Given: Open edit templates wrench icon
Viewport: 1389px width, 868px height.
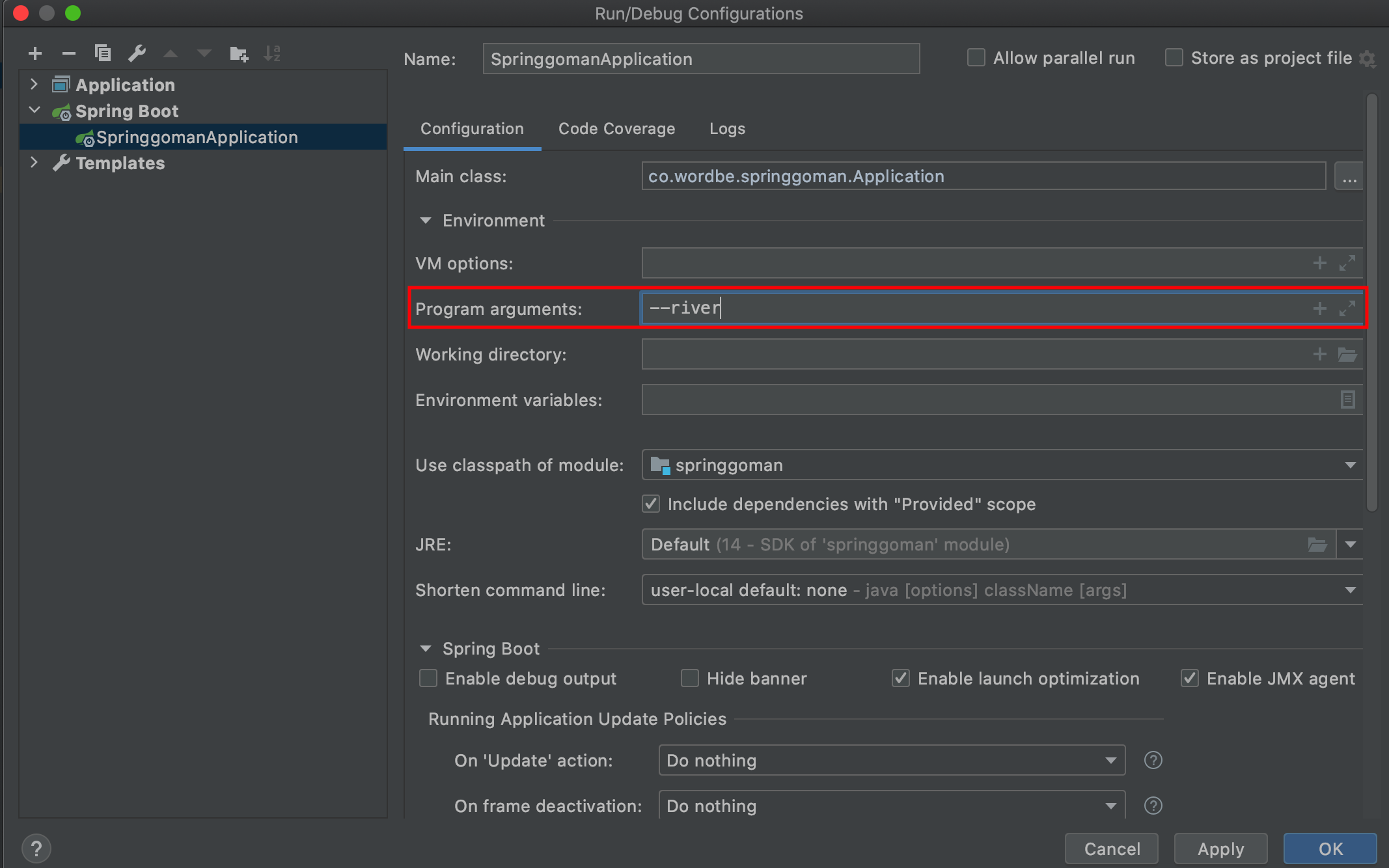Looking at the screenshot, I should click(137, 53).
